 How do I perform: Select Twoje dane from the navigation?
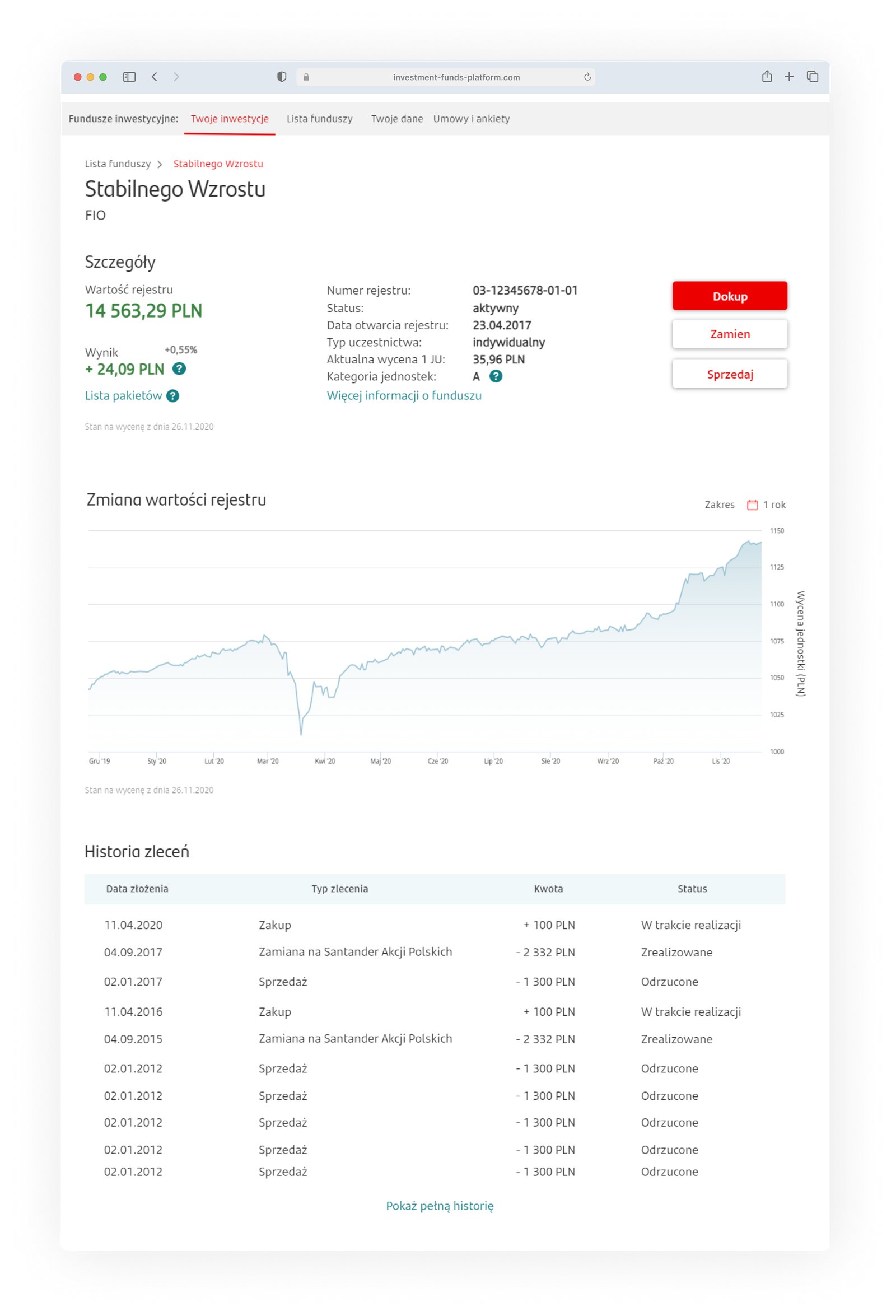pyautogui.click(x=396, y=119)
